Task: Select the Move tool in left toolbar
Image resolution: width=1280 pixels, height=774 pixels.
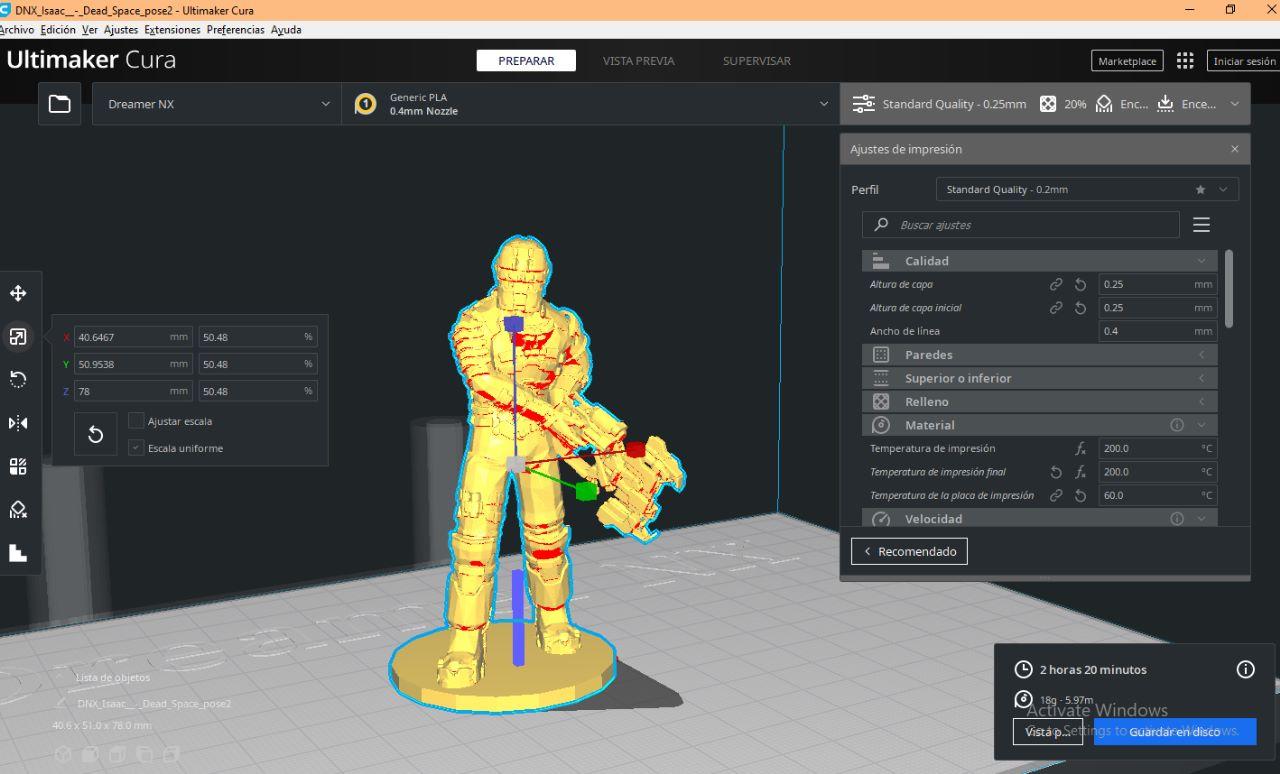Action: [18, 293]
